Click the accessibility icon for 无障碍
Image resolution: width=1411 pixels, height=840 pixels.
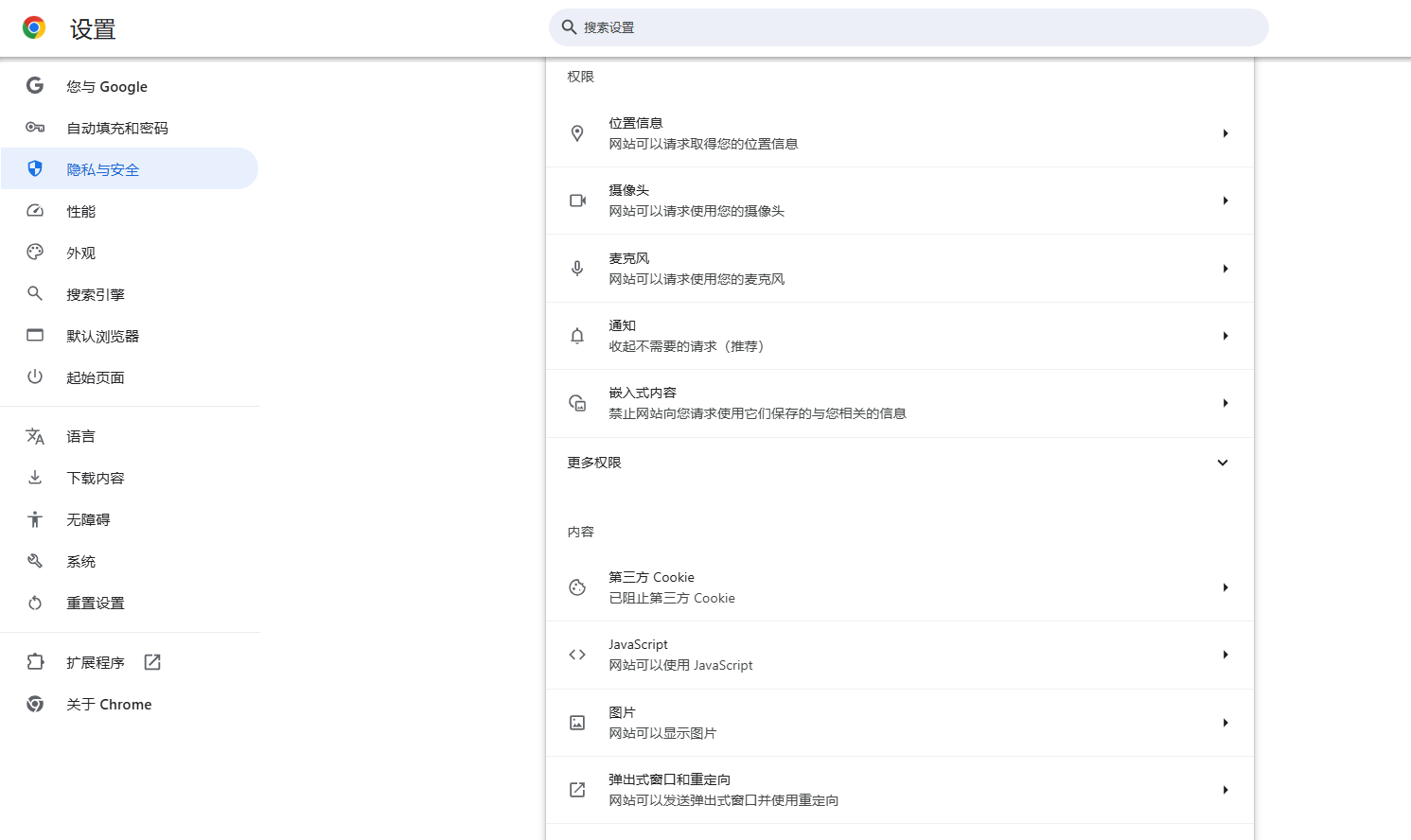click(x=35, y=519)
